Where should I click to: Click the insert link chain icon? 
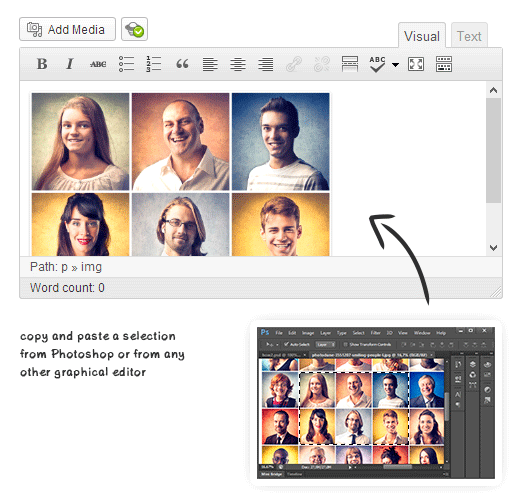294,64
